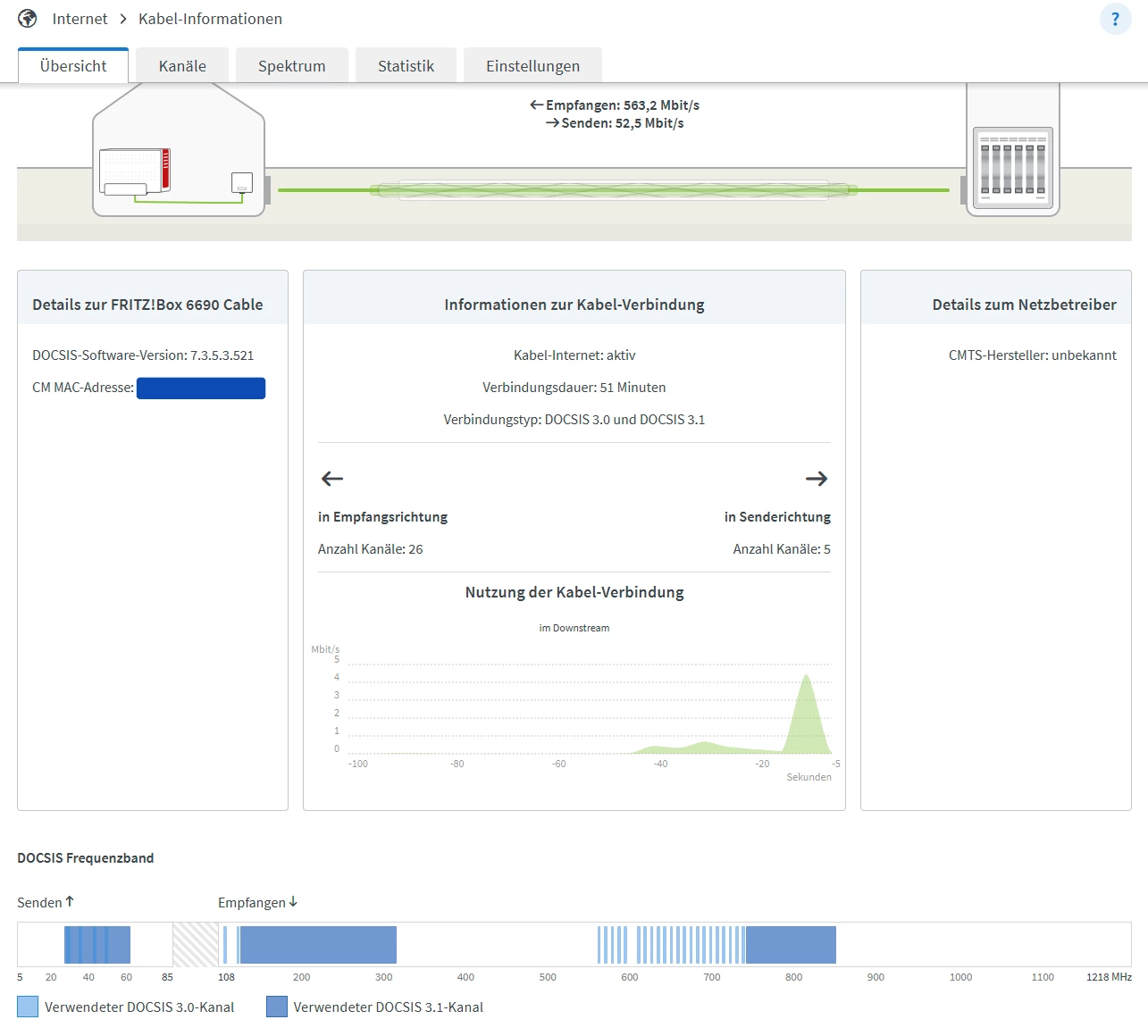Click the DOCSIS 3.1-Kanal dark blue legend swatch
Image resolution: width=1148 pixels, height=1036 pixels.
[x=277, y=1007]
